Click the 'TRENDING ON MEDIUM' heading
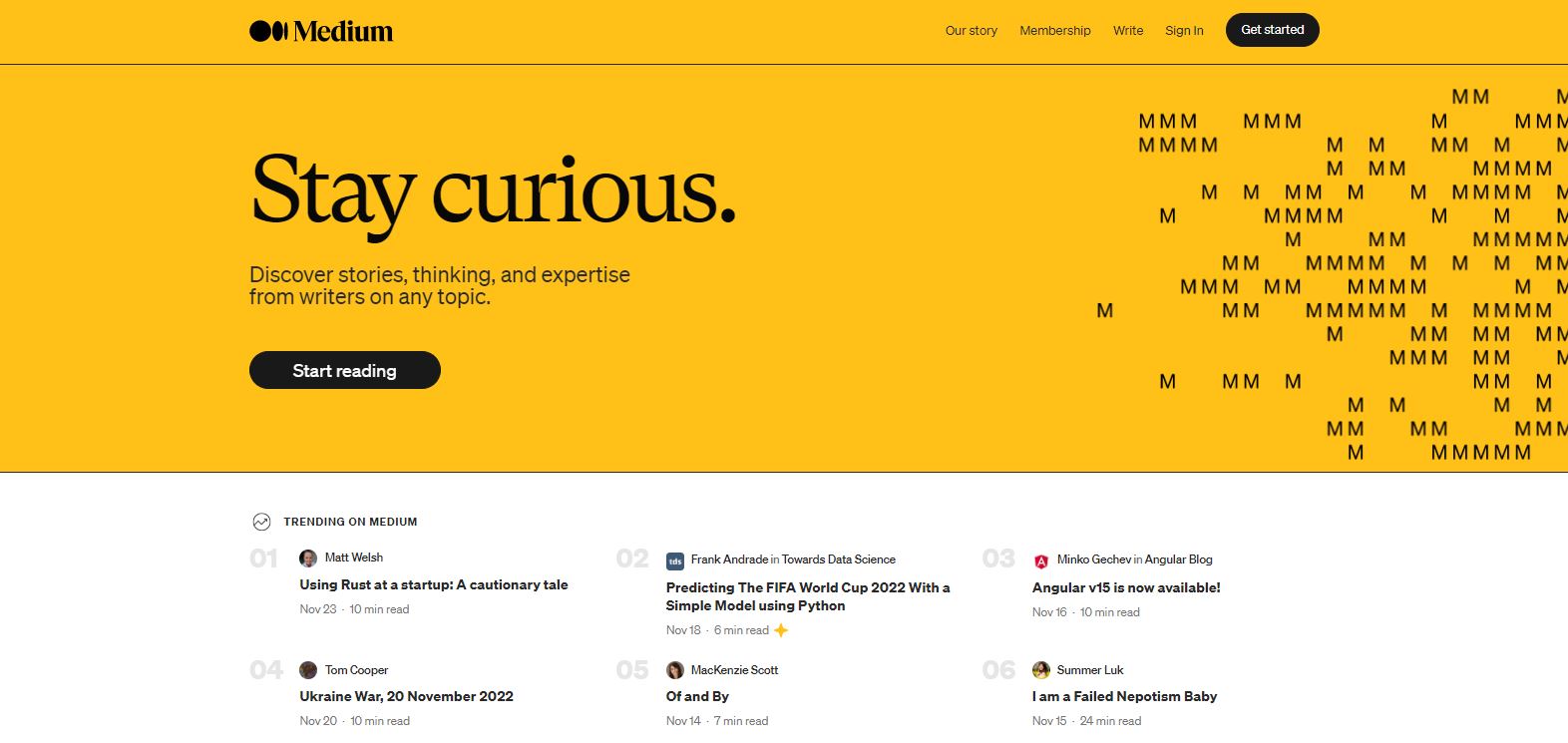The image size is (1568, 743). (350, 522)
